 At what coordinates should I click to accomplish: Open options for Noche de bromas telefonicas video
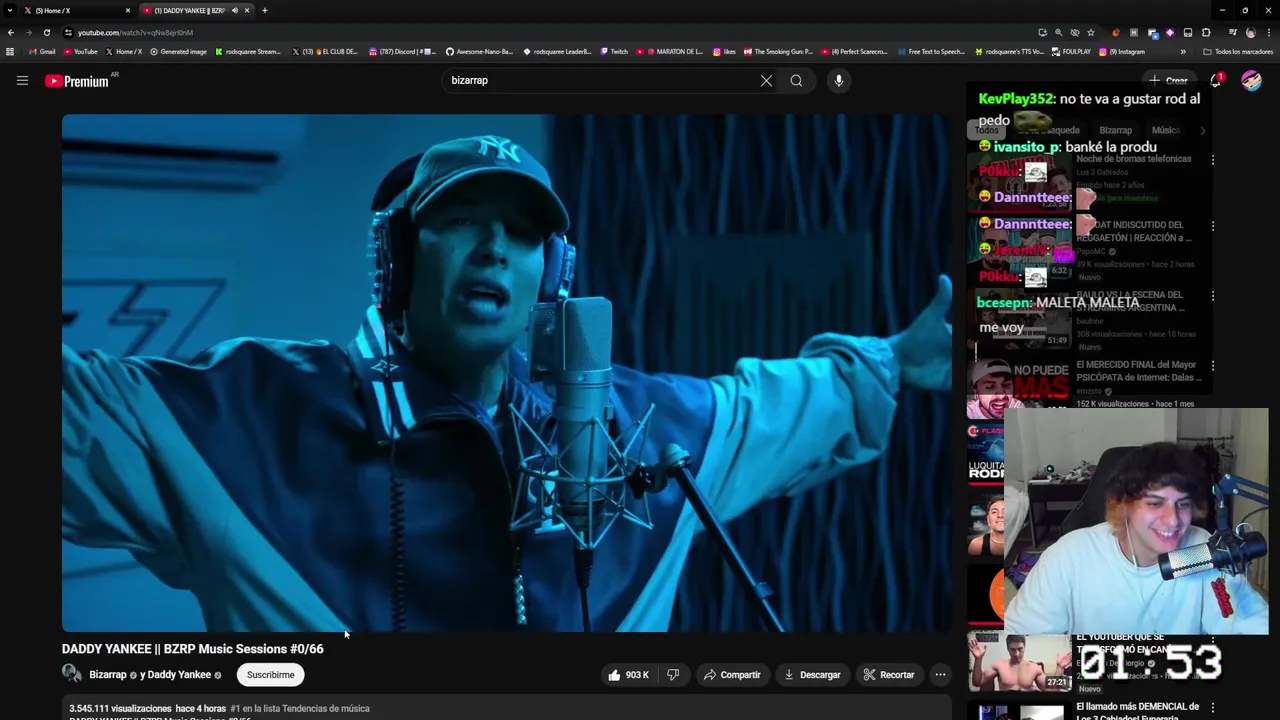tap(1212, 159)
